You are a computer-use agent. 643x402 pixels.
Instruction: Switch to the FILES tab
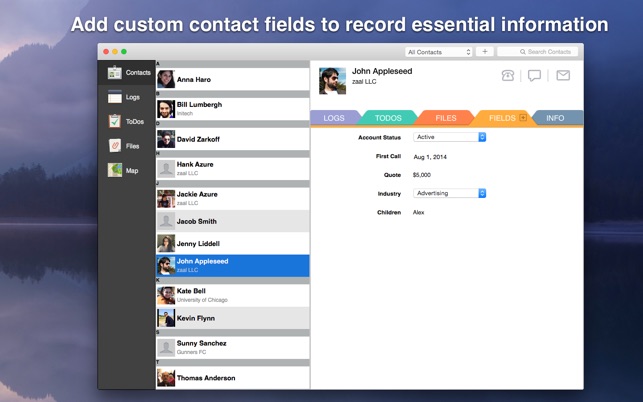[446, 118]
